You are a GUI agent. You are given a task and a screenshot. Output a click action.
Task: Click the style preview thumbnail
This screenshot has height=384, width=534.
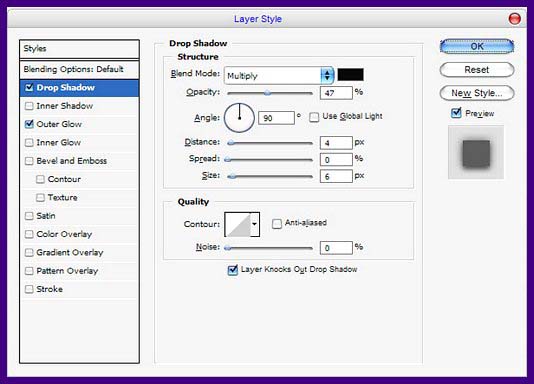click(x=476, y=152)
